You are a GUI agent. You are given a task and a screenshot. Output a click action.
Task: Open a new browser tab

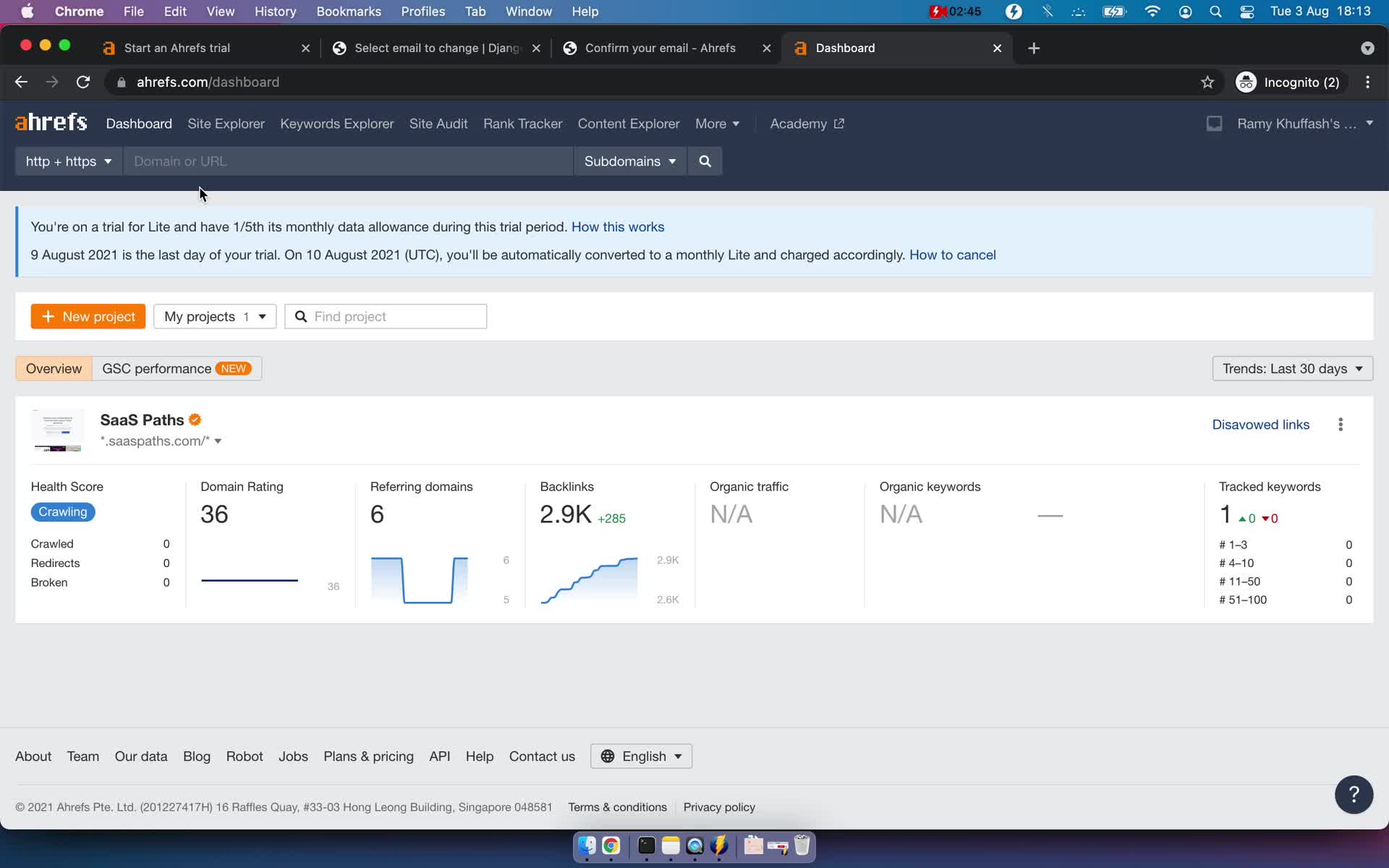(x=1034, y=48)
